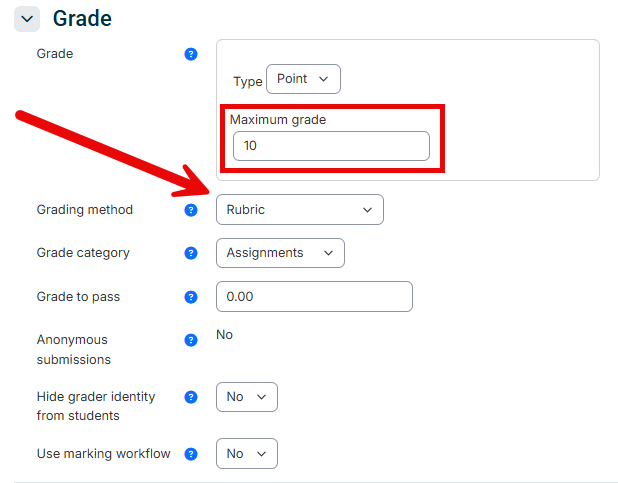
Task: Click the Grade category label
Action: click(x=83, y=253)
